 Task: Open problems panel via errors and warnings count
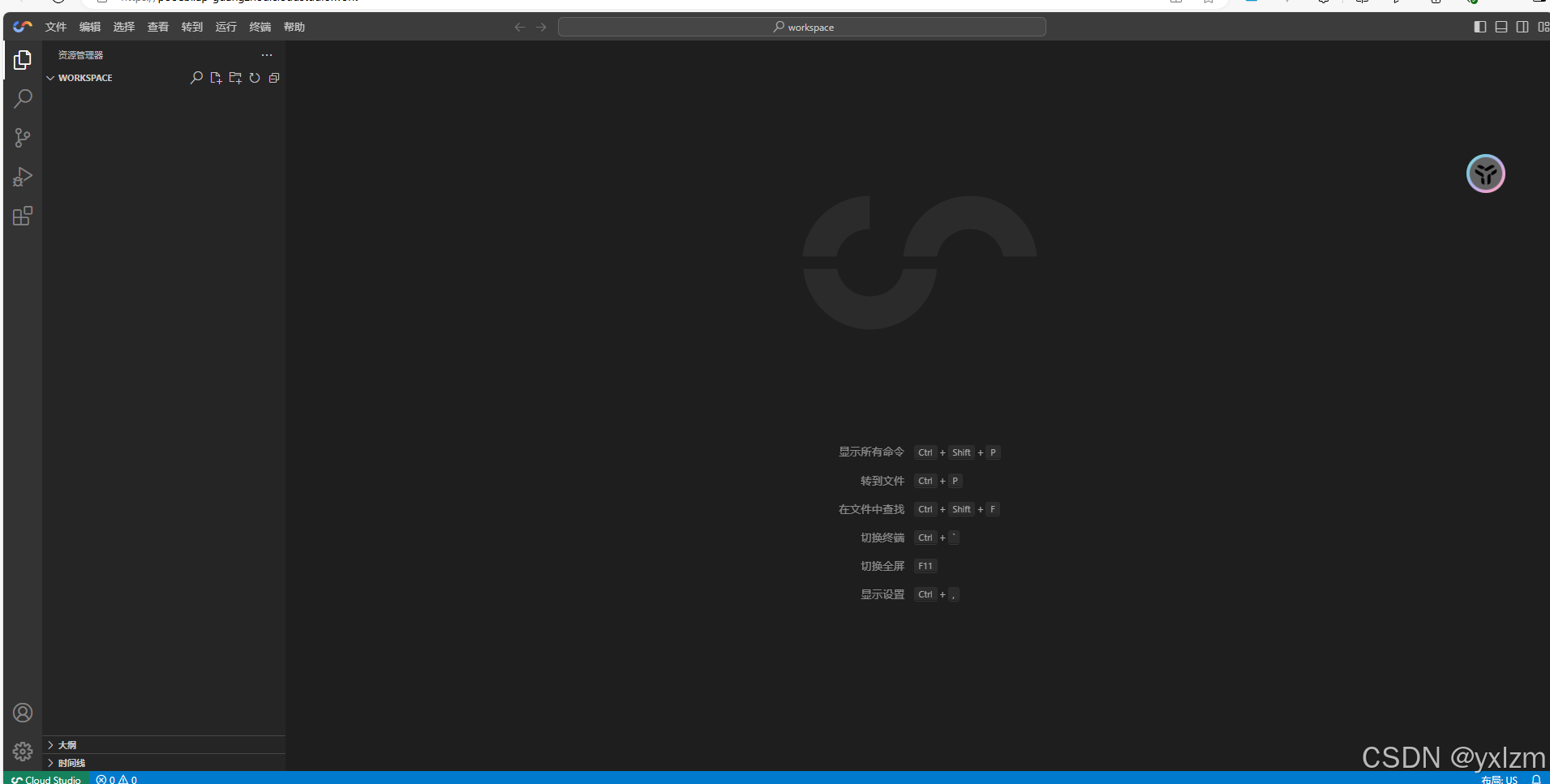(x=117, y=779)
